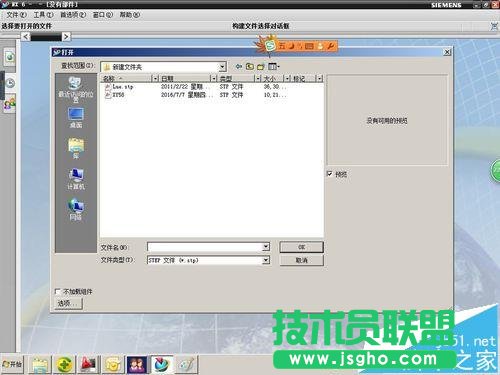Open Libraries (库) in dialog sidebar

pyautogui.click(x=76, y=148)
